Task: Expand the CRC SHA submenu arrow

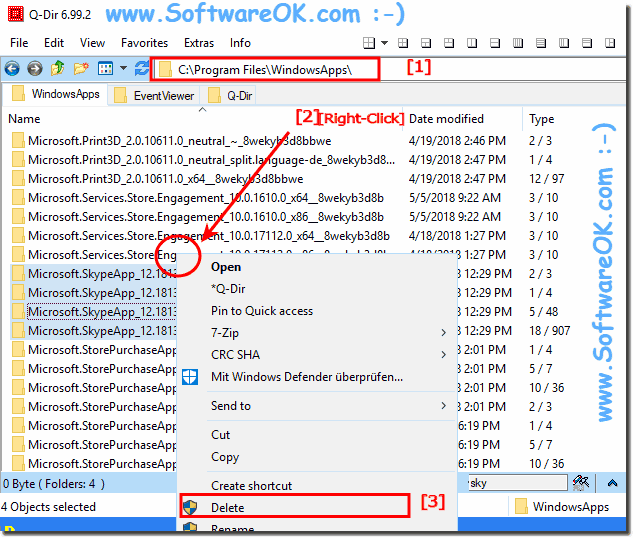Action: (443, 355)
